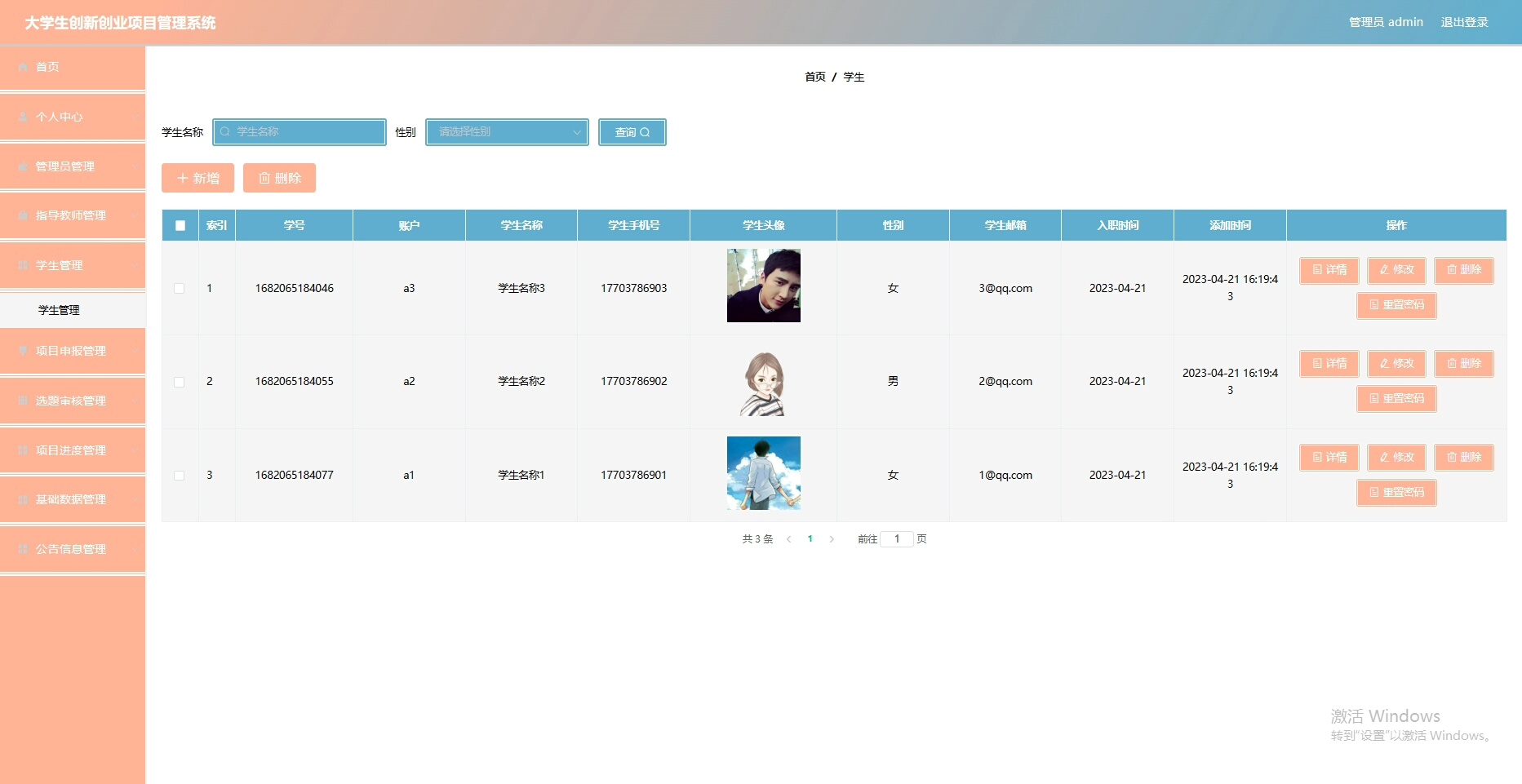Delete the 学生名称1 row

point(1464,458)
